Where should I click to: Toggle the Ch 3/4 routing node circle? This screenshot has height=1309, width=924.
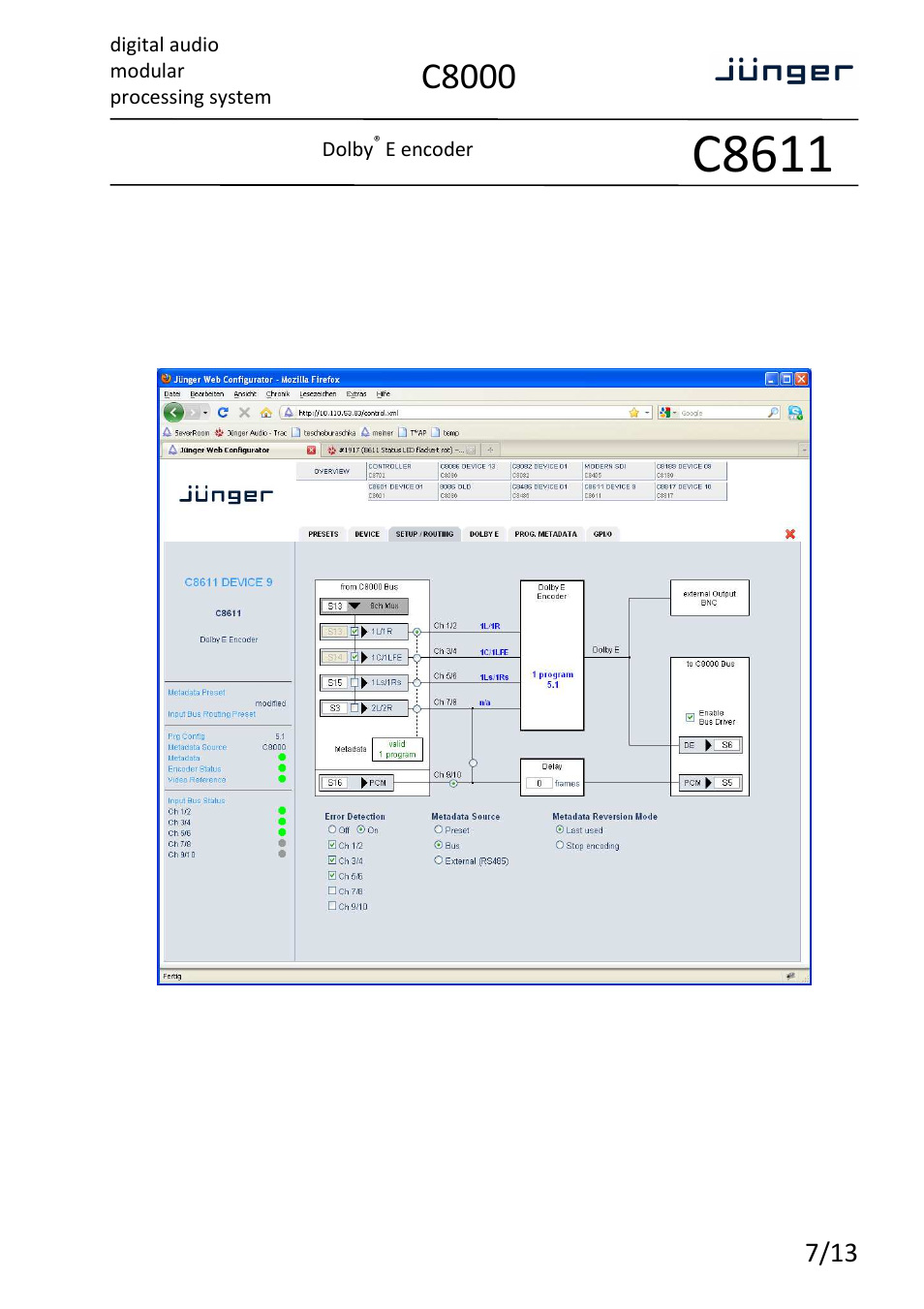coord(416,657)
